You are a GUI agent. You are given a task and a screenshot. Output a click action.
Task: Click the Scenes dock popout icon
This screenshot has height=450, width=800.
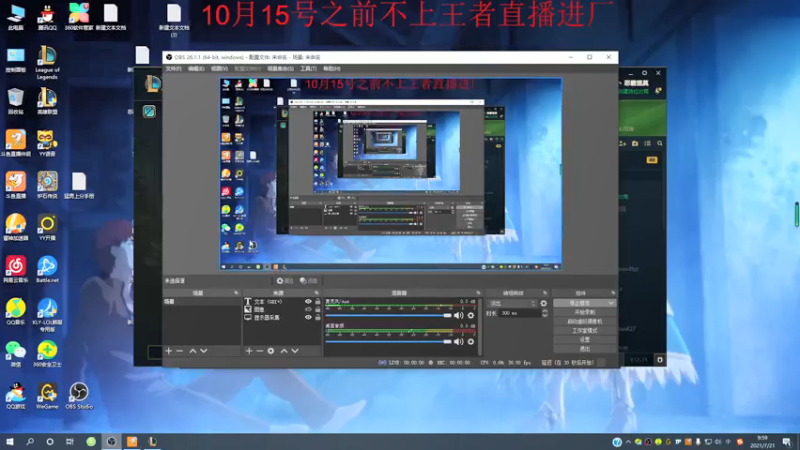[236, 293]
